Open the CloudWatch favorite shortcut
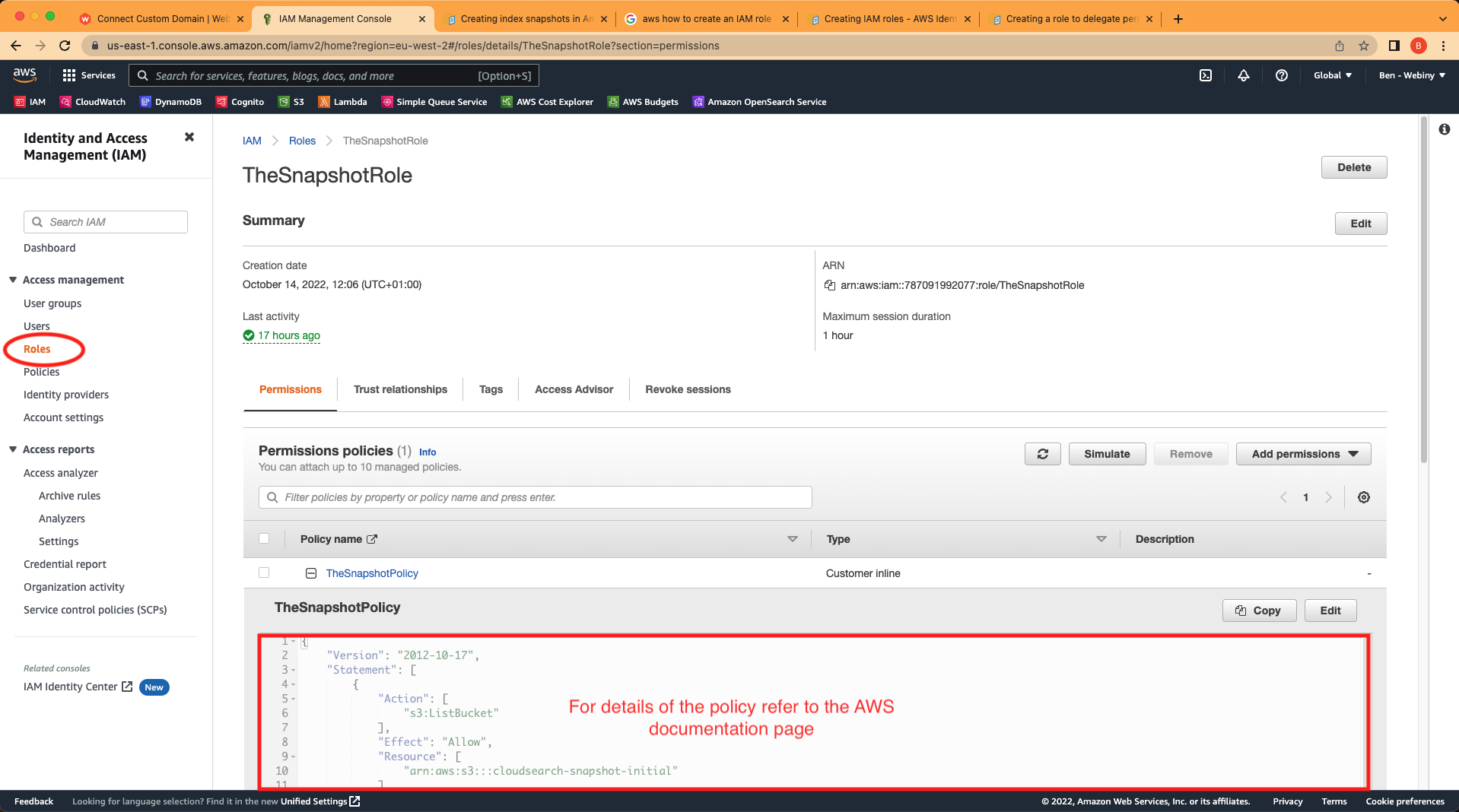1459x812 pixels. click(92, 101)
